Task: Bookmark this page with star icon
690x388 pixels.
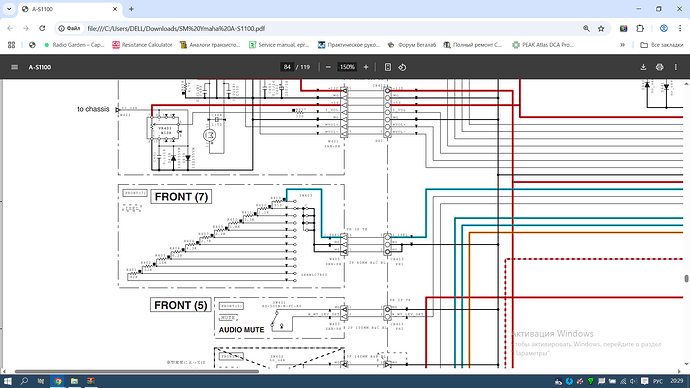Action: [x=601, y=29]
